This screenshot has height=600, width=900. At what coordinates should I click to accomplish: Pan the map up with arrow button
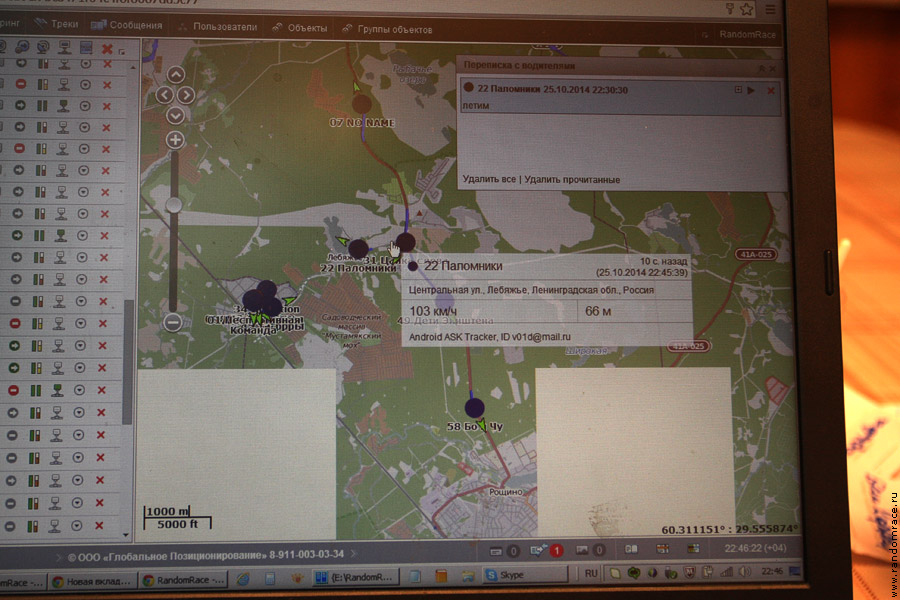[175, 74]
